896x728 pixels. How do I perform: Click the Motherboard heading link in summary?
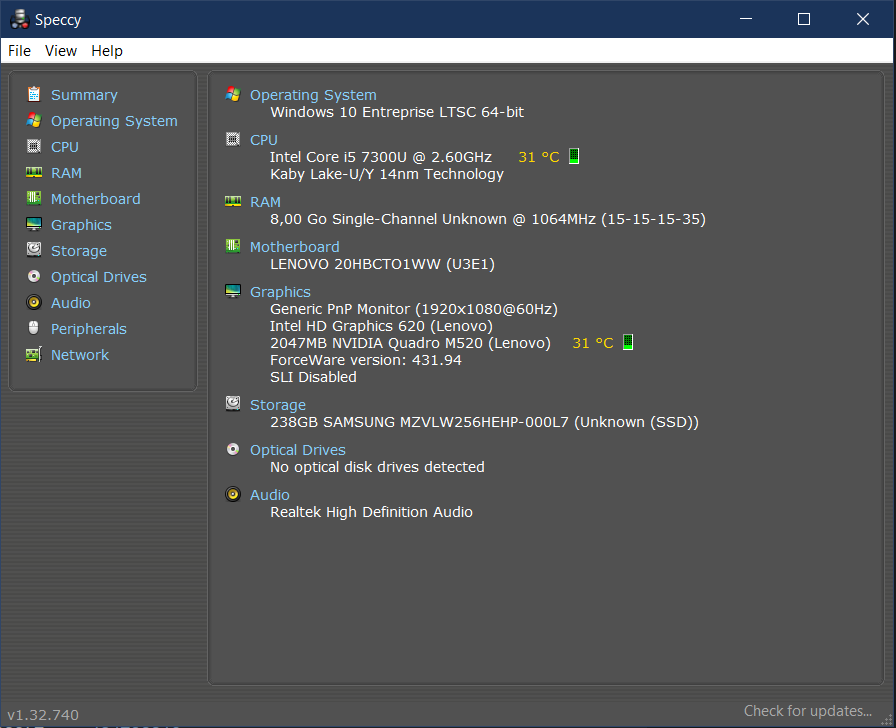click(294, 247)
